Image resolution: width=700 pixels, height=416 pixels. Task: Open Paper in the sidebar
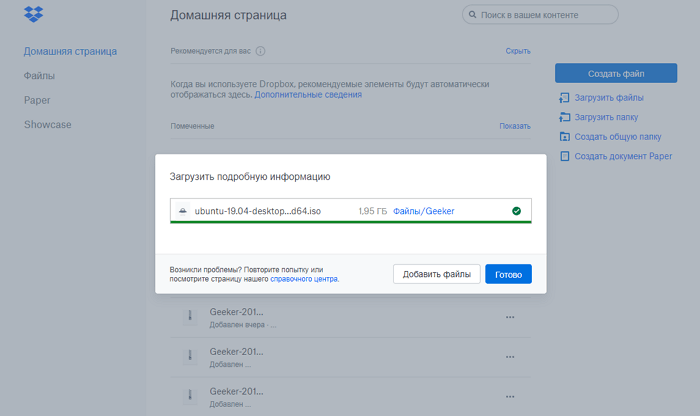tap(37, 100)
